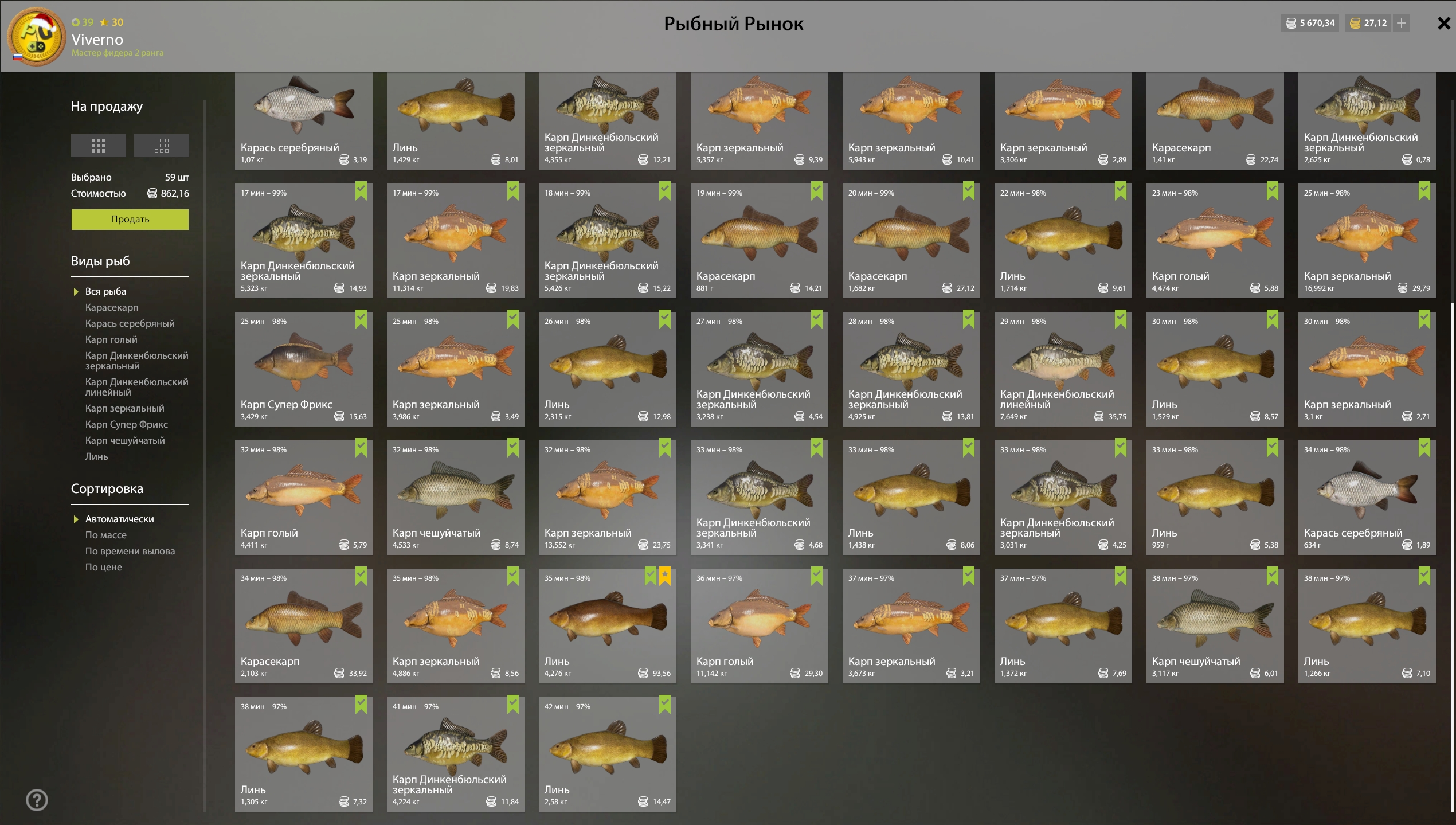Screen dimensions: 1456x825
Task: Deselect the Карп Супер Фрикс 3,429 кг checkmark
Action: click(361, 319)
